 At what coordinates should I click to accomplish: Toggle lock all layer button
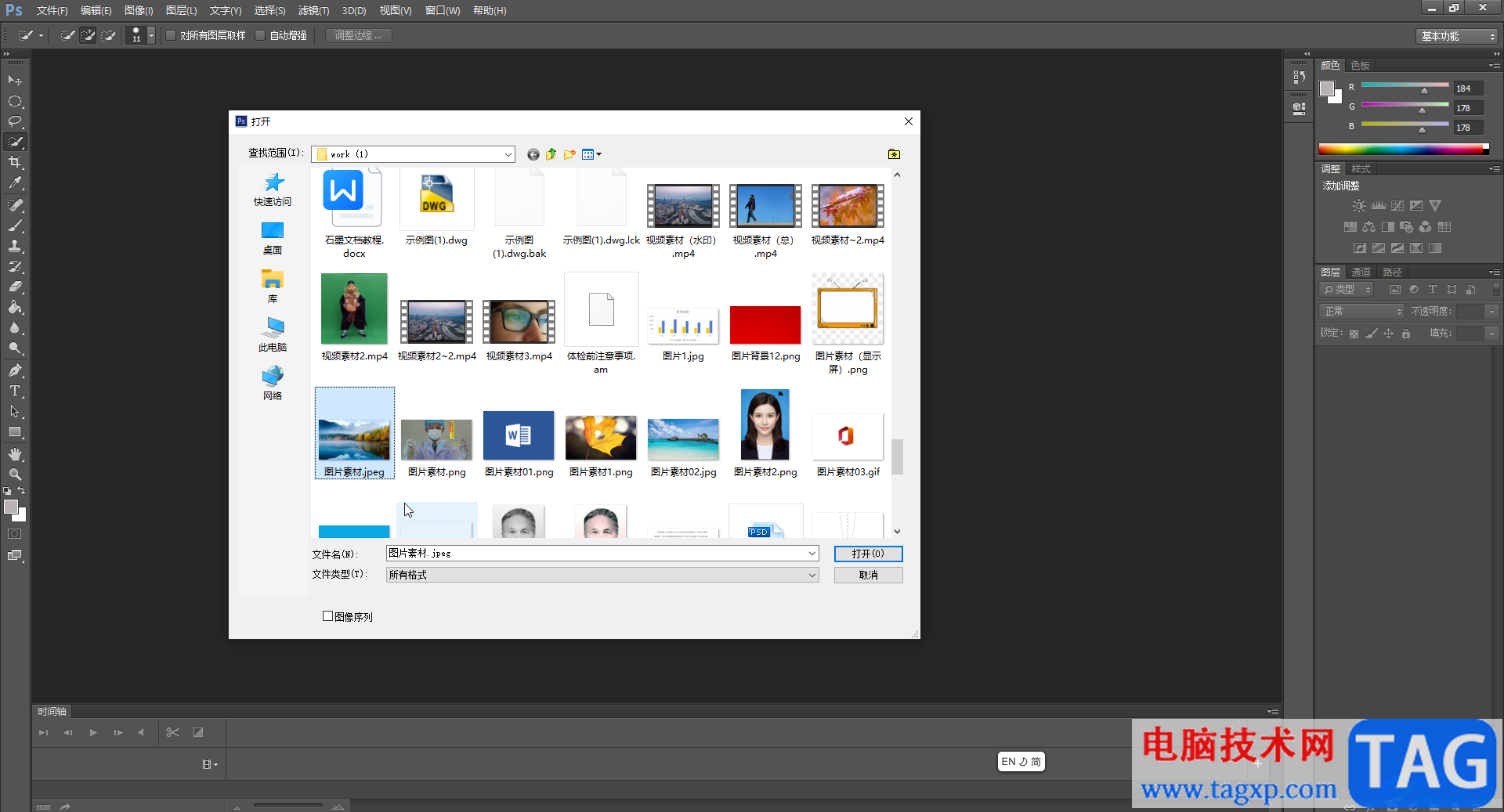(1406, 334)
